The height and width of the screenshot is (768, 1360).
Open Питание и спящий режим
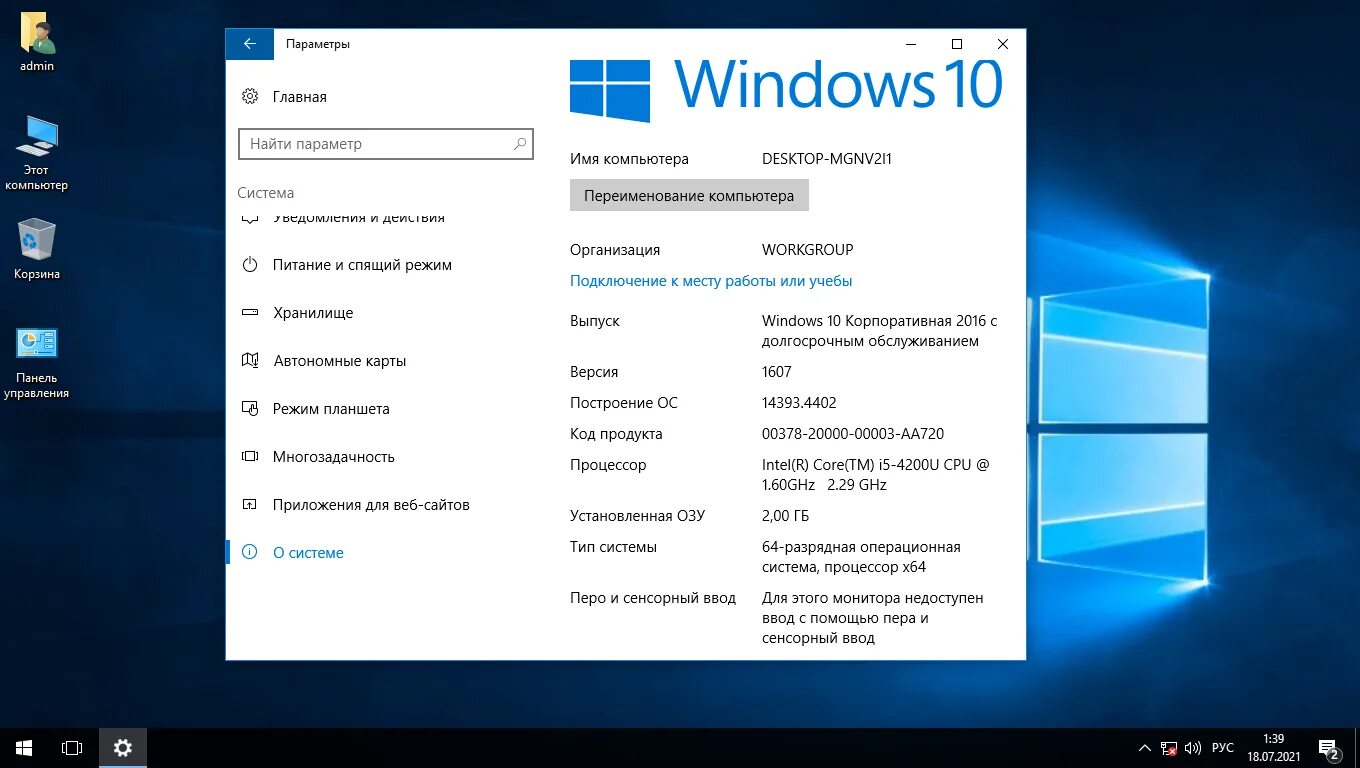362,265
